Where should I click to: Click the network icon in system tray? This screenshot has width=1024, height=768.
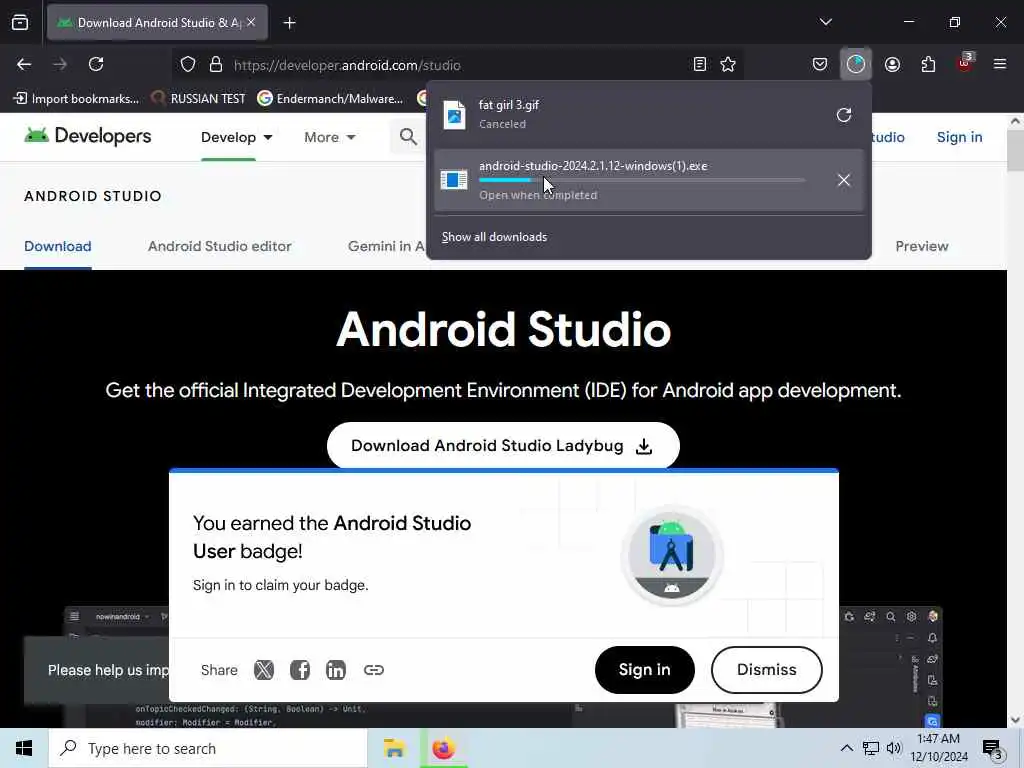coord(871,748)
